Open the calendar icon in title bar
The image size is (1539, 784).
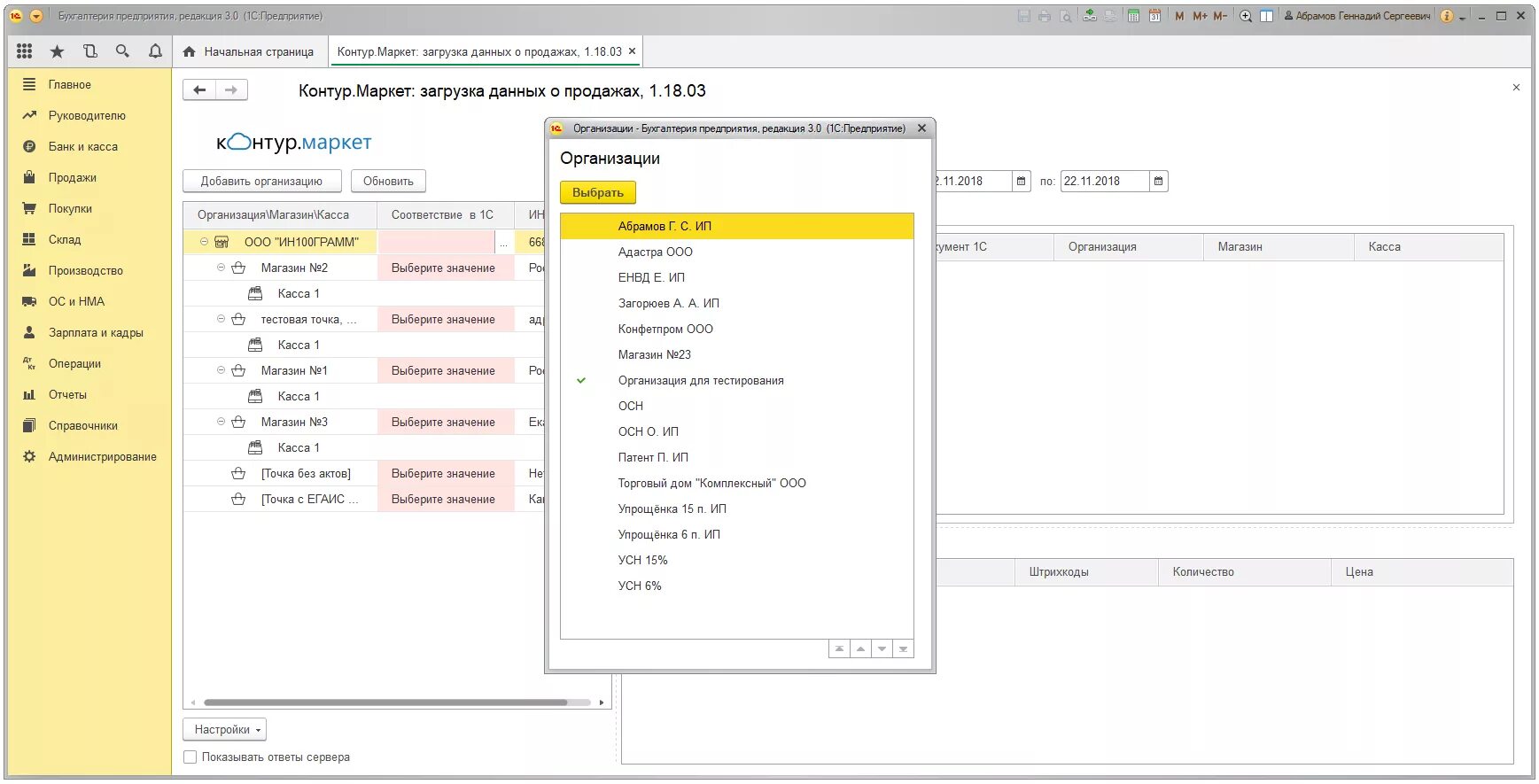pos(1154,16)
